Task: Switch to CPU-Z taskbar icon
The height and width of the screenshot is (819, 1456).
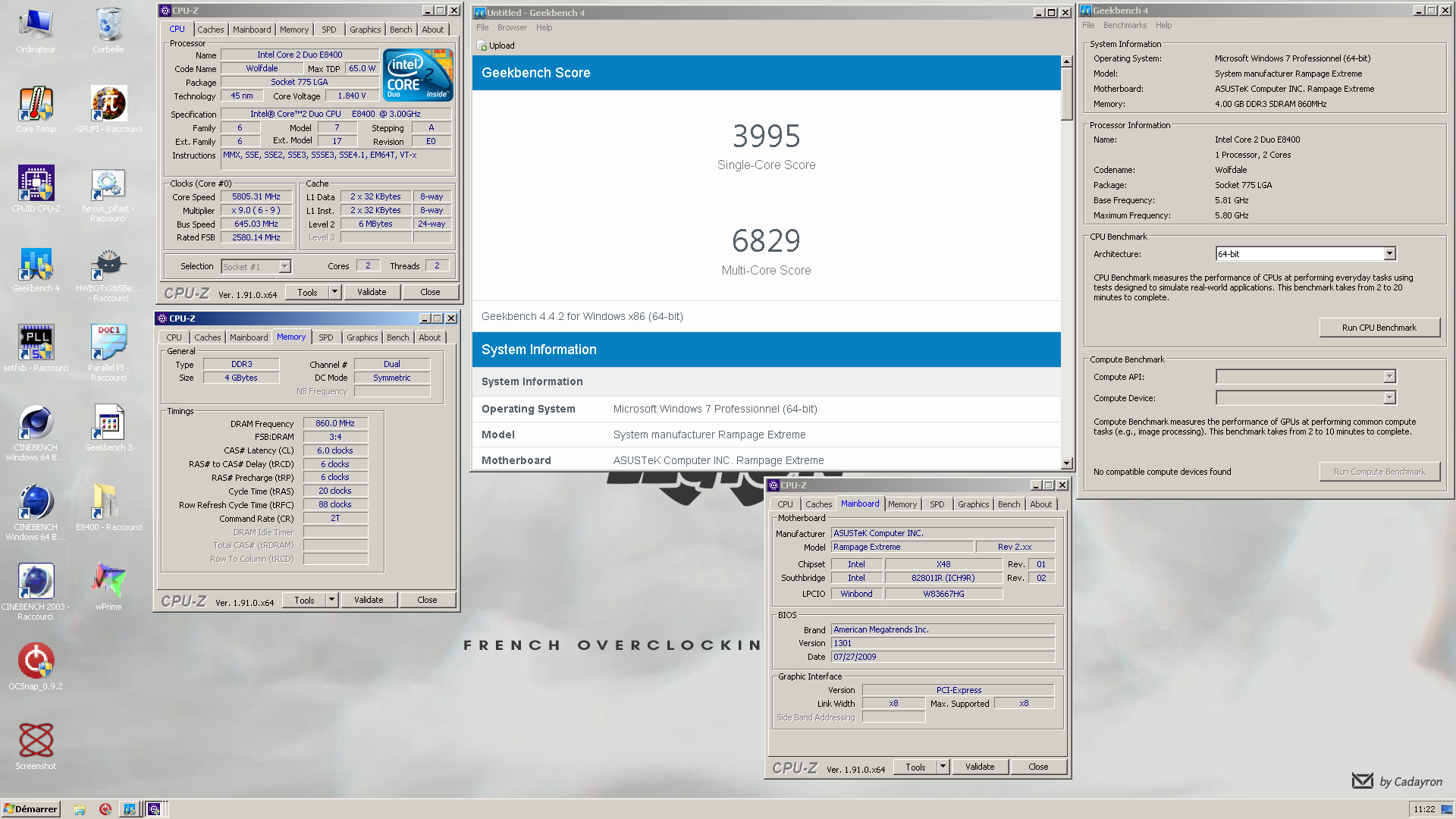Action: click(x=154, y=809)
